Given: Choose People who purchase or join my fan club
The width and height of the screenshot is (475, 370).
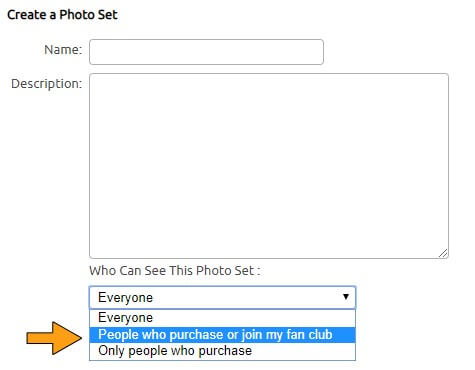Looking at the screenshot, I should click(222, 335).
